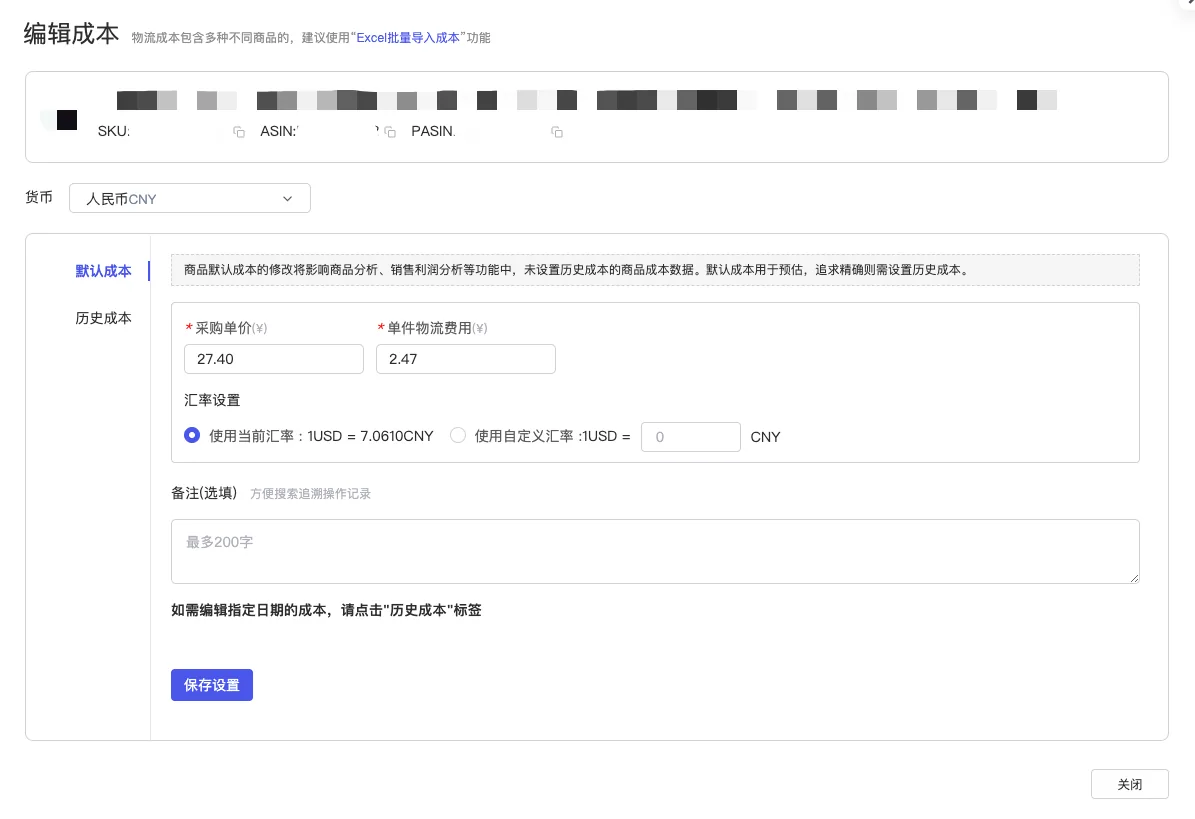Focus the 采购单价 input field
Viewport: 1195px width, 819px height.
274,359
